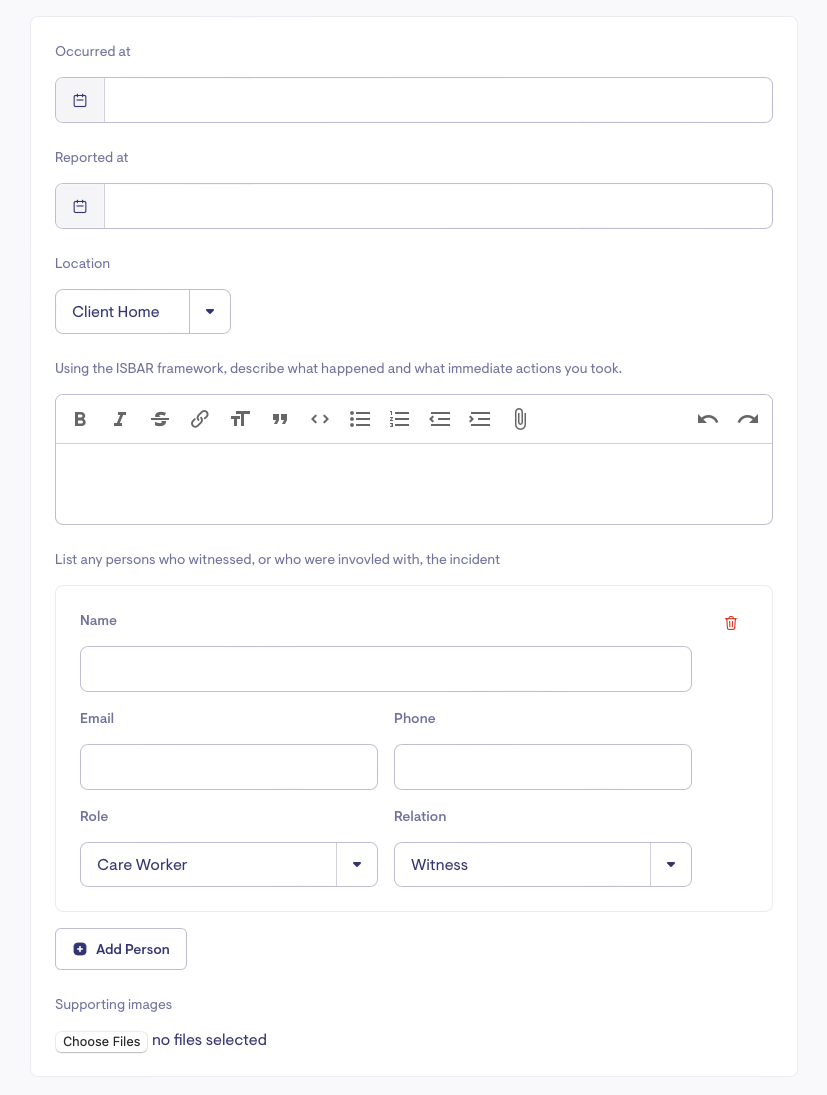Image resolution: width=827 pixels, height=1095 pixels.
Task: Click the Reported at calendar icon
Action: pyautogui.click(x=80, y=206)
